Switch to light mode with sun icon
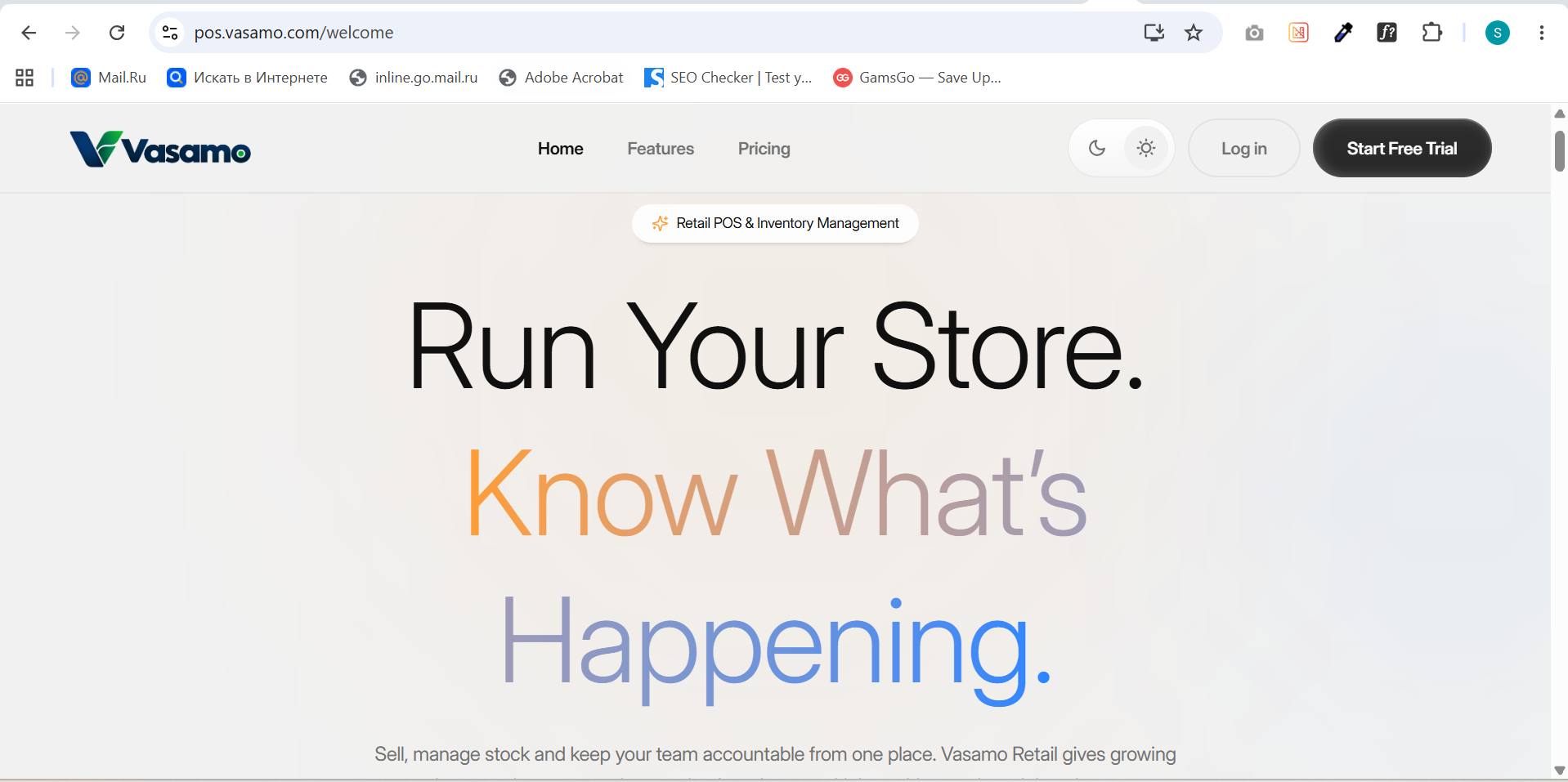This screenshot has height=782, width=1568. 1146,148
